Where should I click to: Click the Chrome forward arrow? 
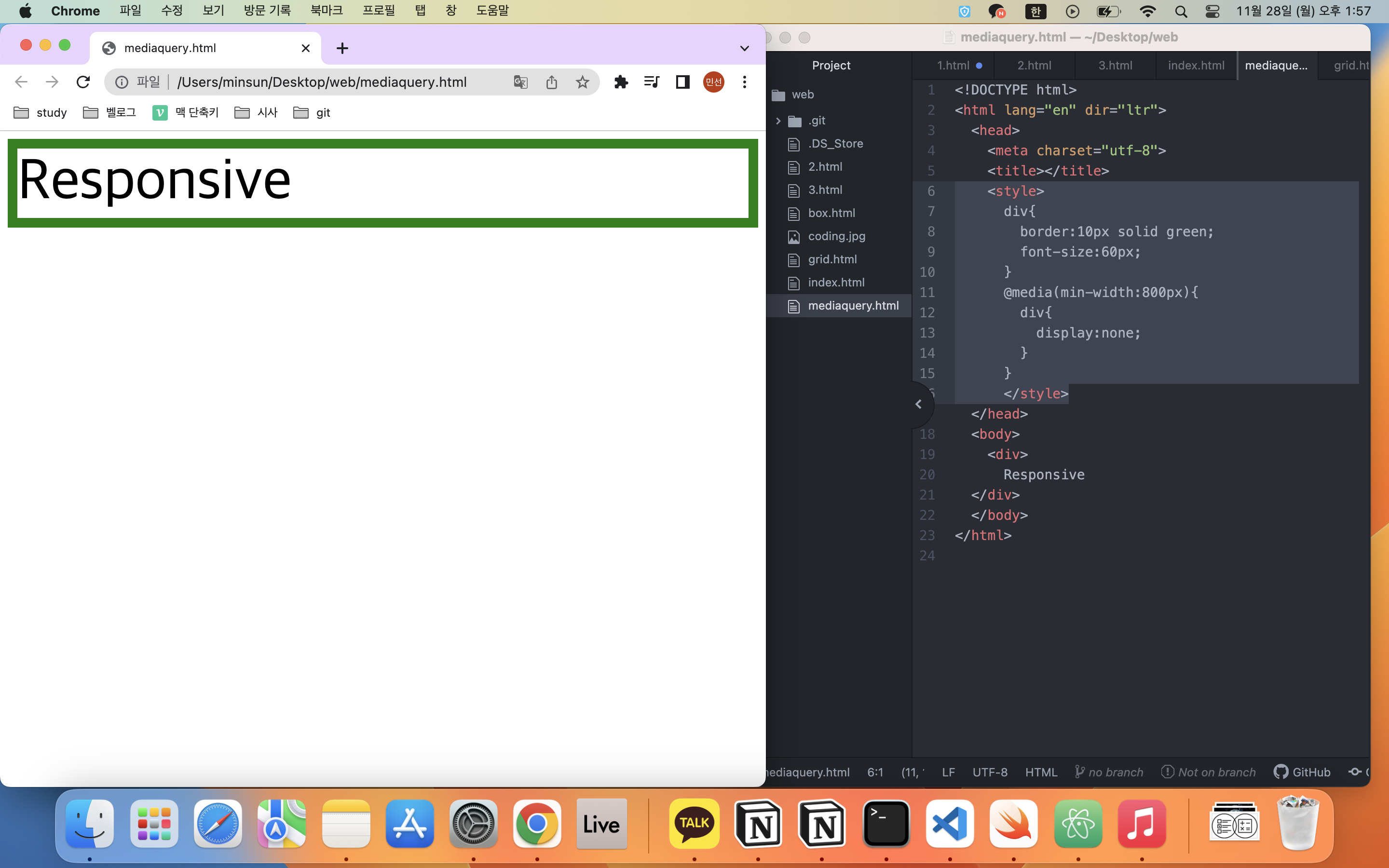pos(52,82)
